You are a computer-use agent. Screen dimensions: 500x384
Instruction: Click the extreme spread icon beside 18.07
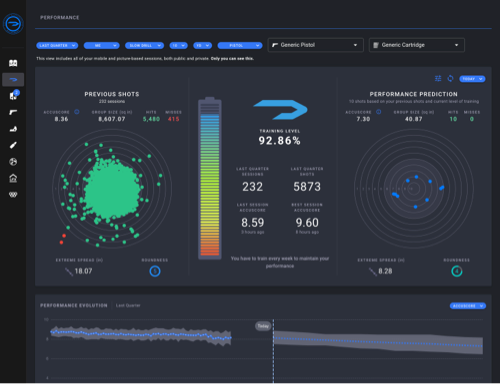coord(69,271)
